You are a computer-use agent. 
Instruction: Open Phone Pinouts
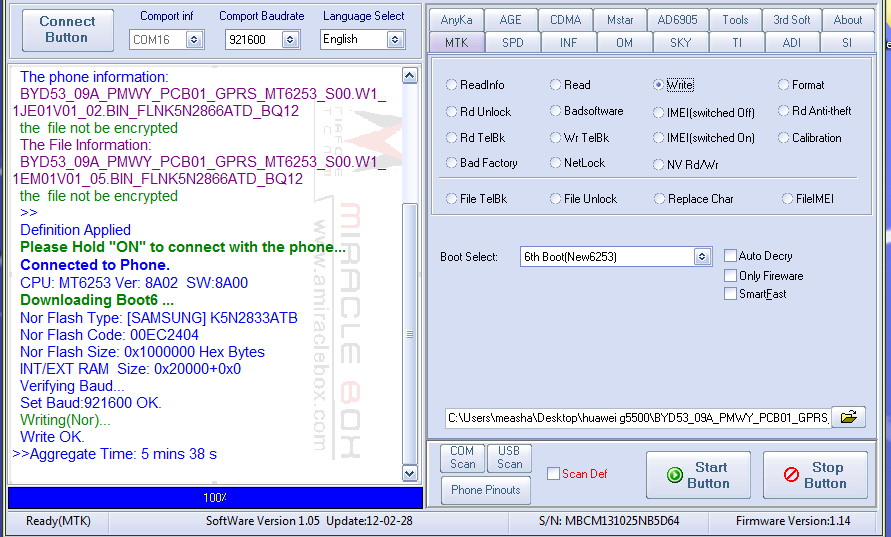[x=486, y=490]
